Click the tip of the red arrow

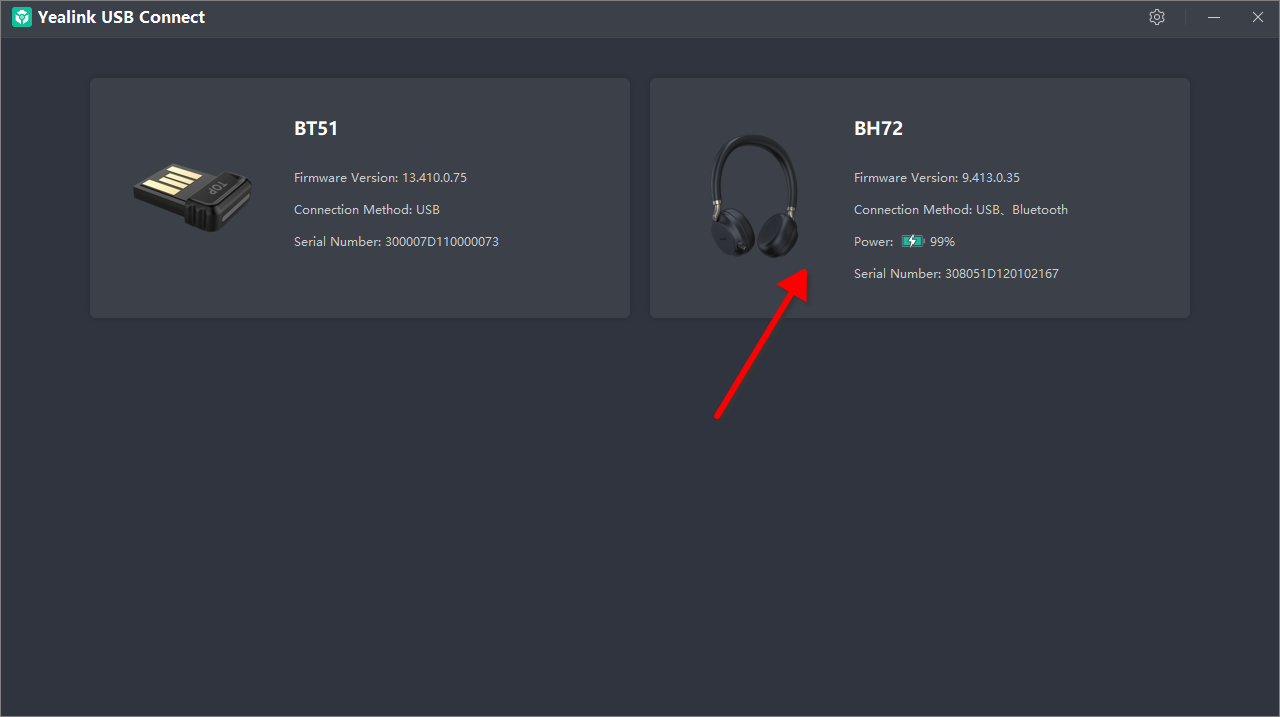pos(805,271)
